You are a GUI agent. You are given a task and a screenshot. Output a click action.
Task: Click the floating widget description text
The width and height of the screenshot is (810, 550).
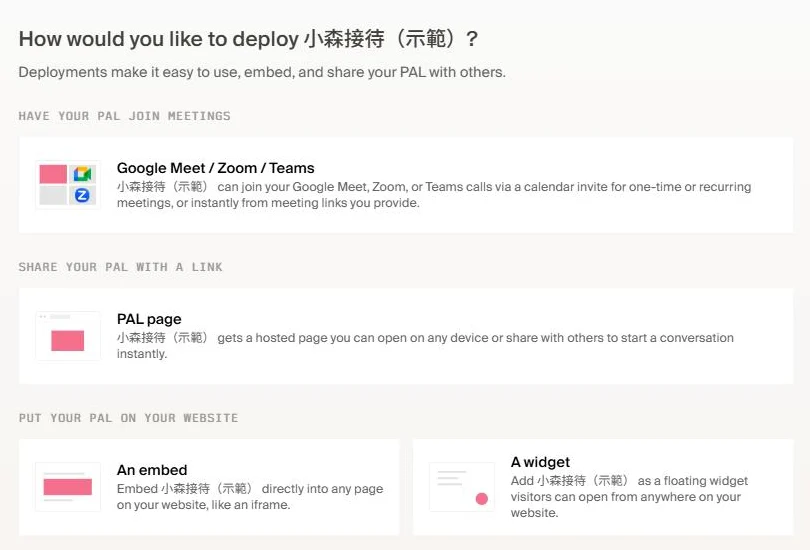click(629, 497)
